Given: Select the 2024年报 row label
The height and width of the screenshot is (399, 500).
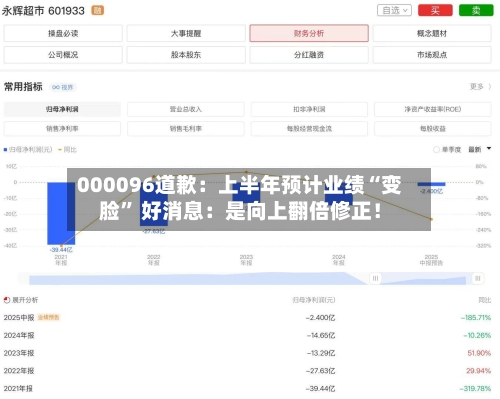Looking at the screenshot, I should pos(19,335).
